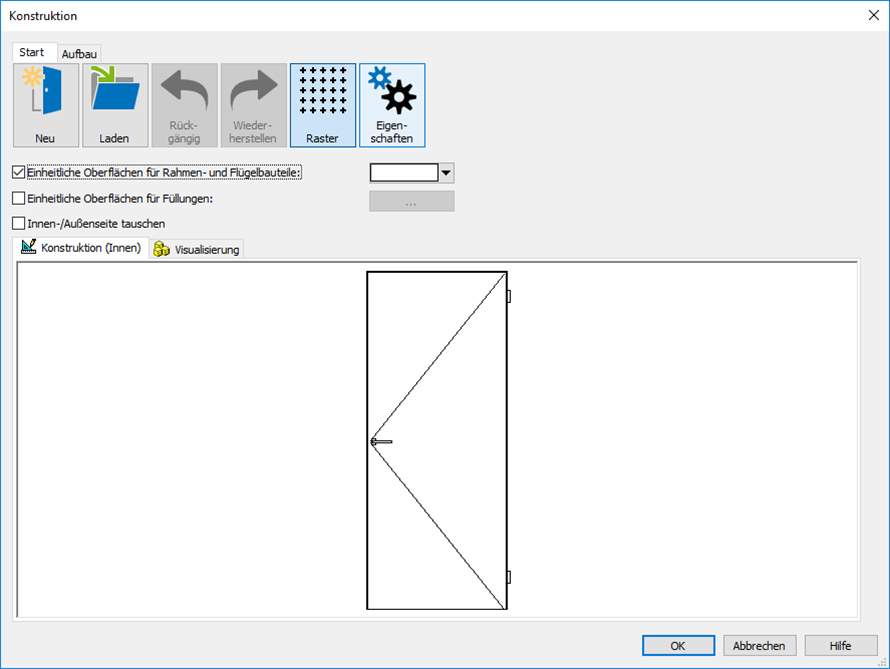
Task: Click the Abbrechen button
Action: 759,646
